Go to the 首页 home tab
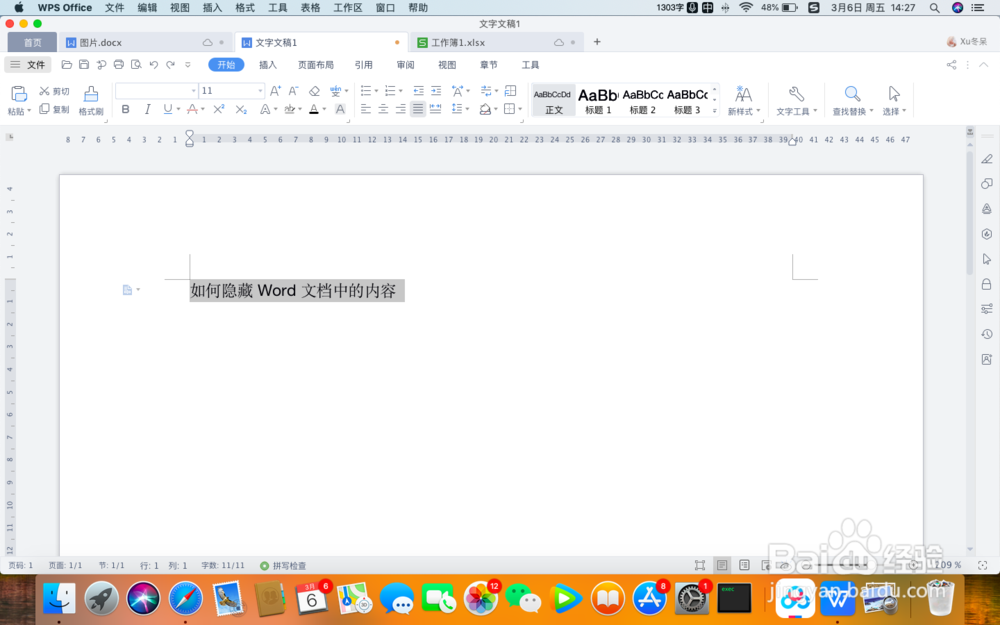 [x=33, y=42]
